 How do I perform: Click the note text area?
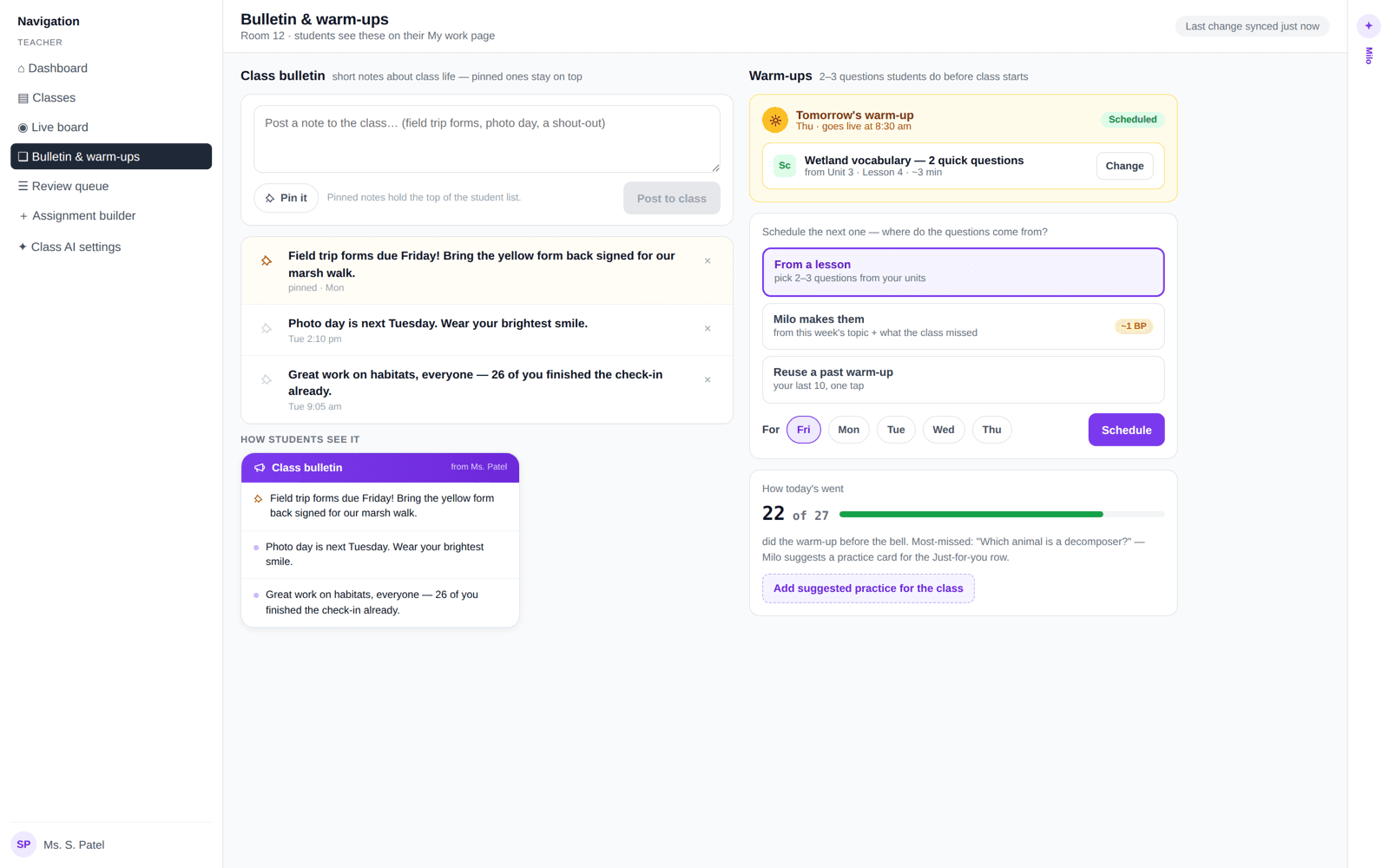click(x=487, y=139)
